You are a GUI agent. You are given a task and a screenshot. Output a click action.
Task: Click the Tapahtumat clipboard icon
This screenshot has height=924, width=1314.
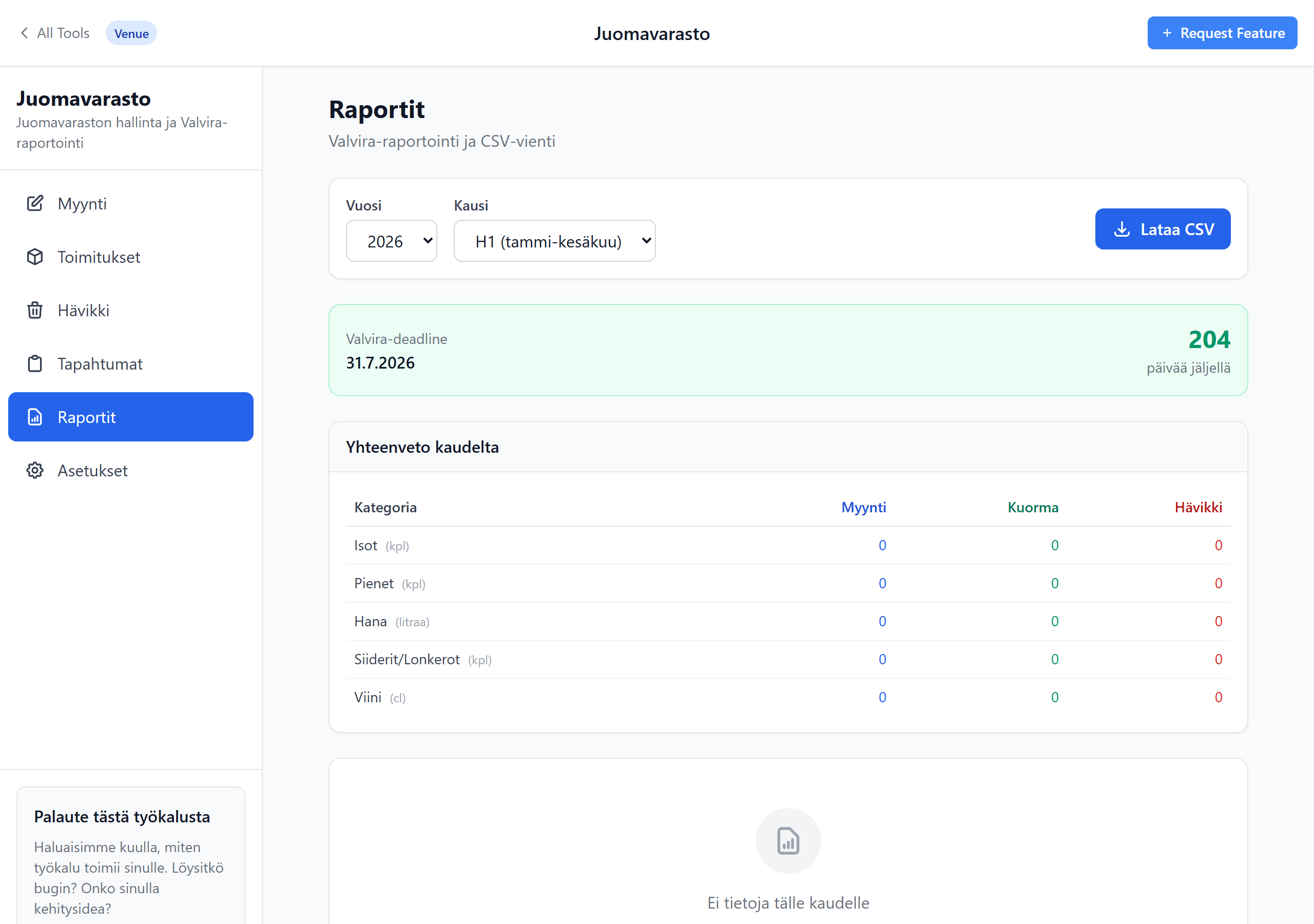(35, 363)
